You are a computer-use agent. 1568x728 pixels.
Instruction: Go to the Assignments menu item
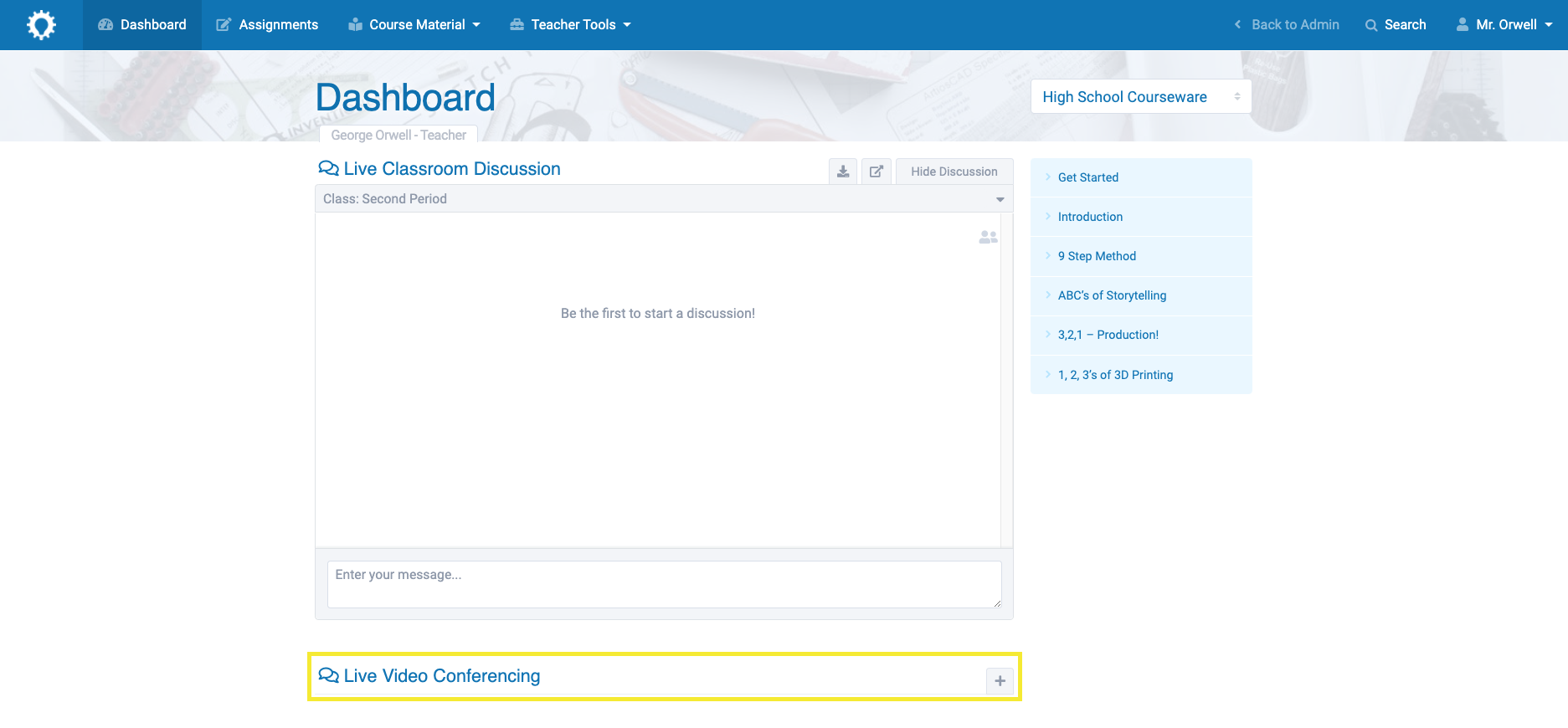point(267,25)
